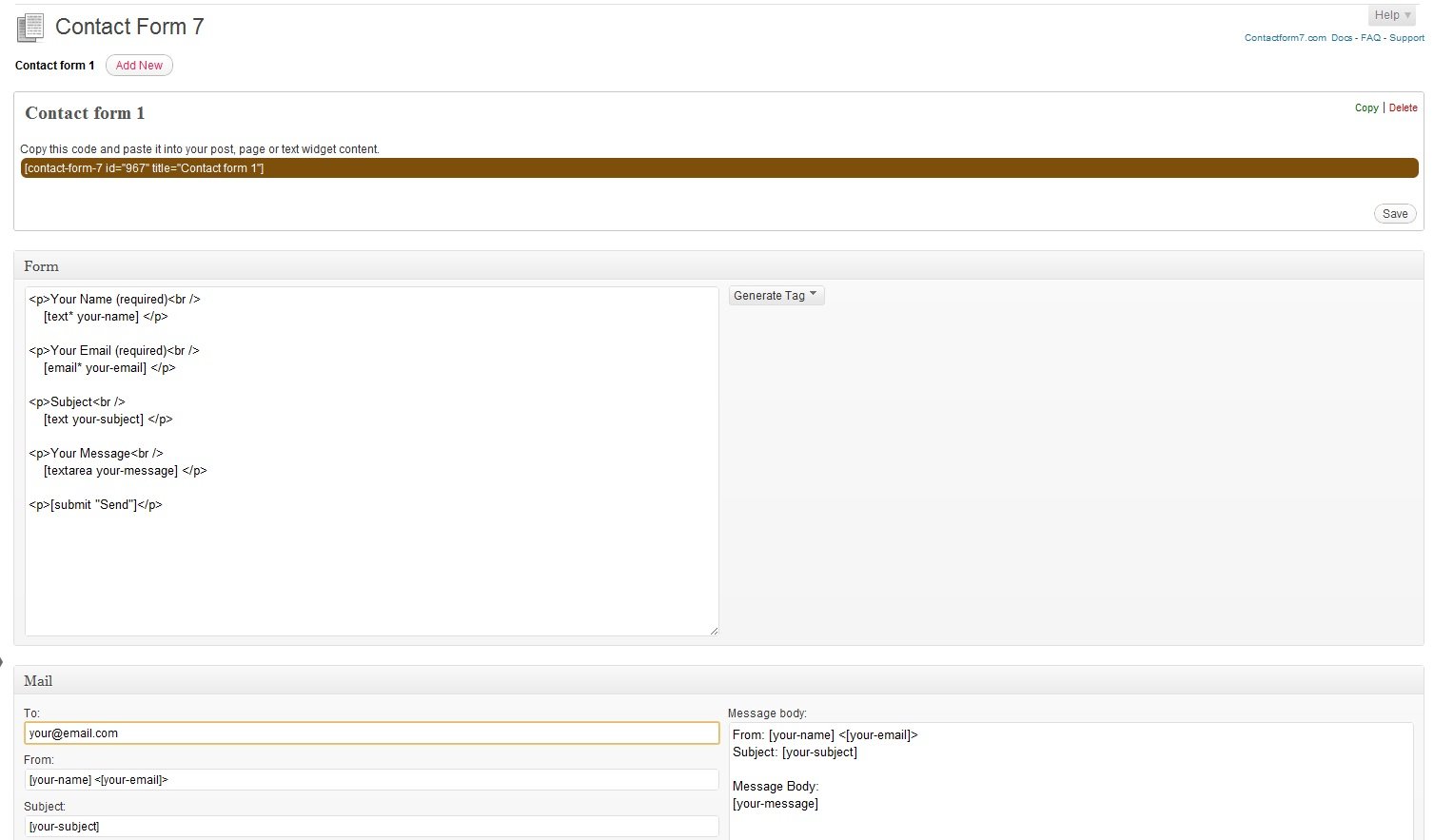Click the Save button

pyautogui.click(x=1395, y=214)
